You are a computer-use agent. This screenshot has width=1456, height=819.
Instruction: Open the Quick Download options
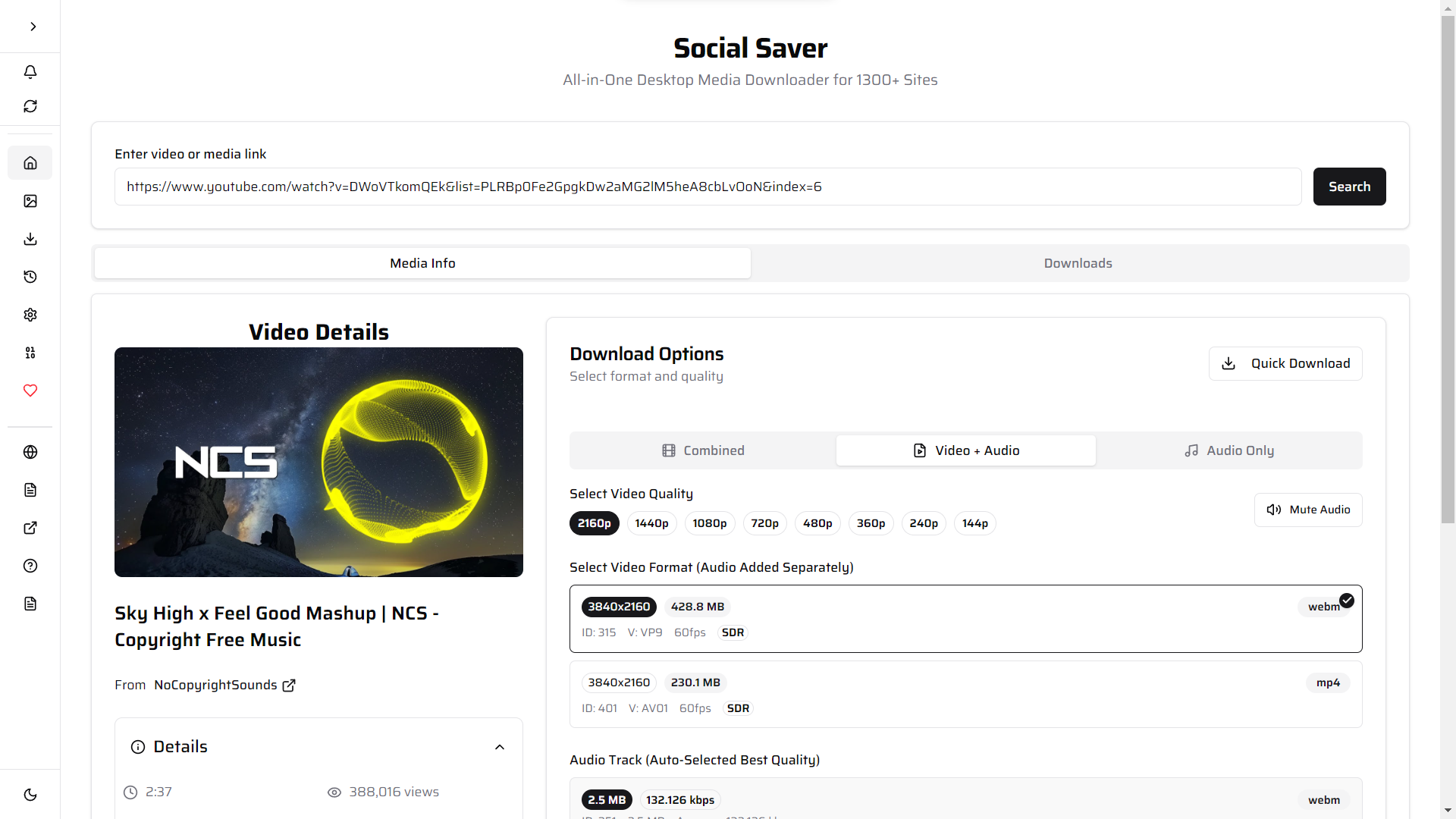tap(1285, 363)
